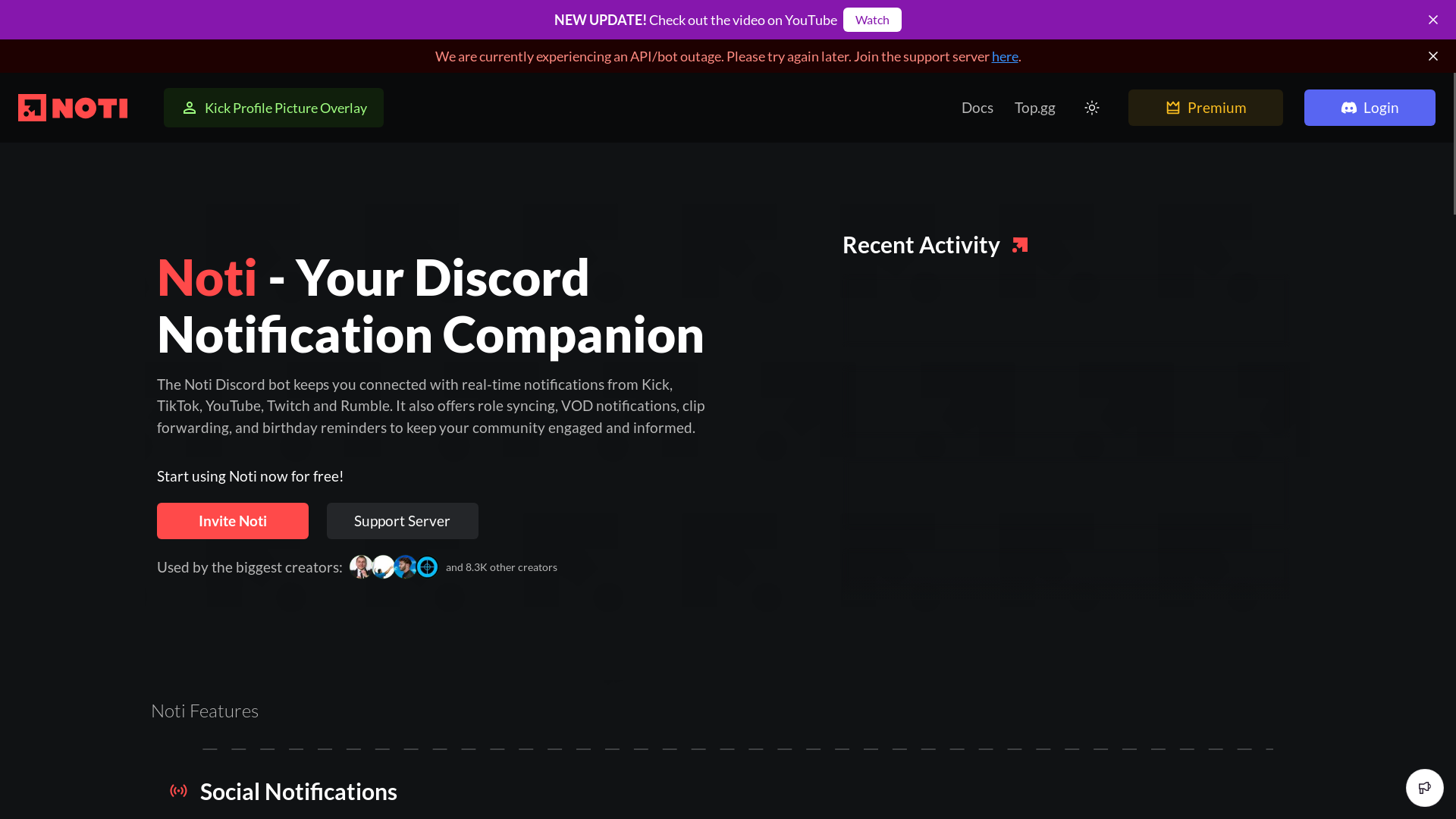Click the Recent Activity heading
The image size is (1456, 819).
tap(921, 245)
